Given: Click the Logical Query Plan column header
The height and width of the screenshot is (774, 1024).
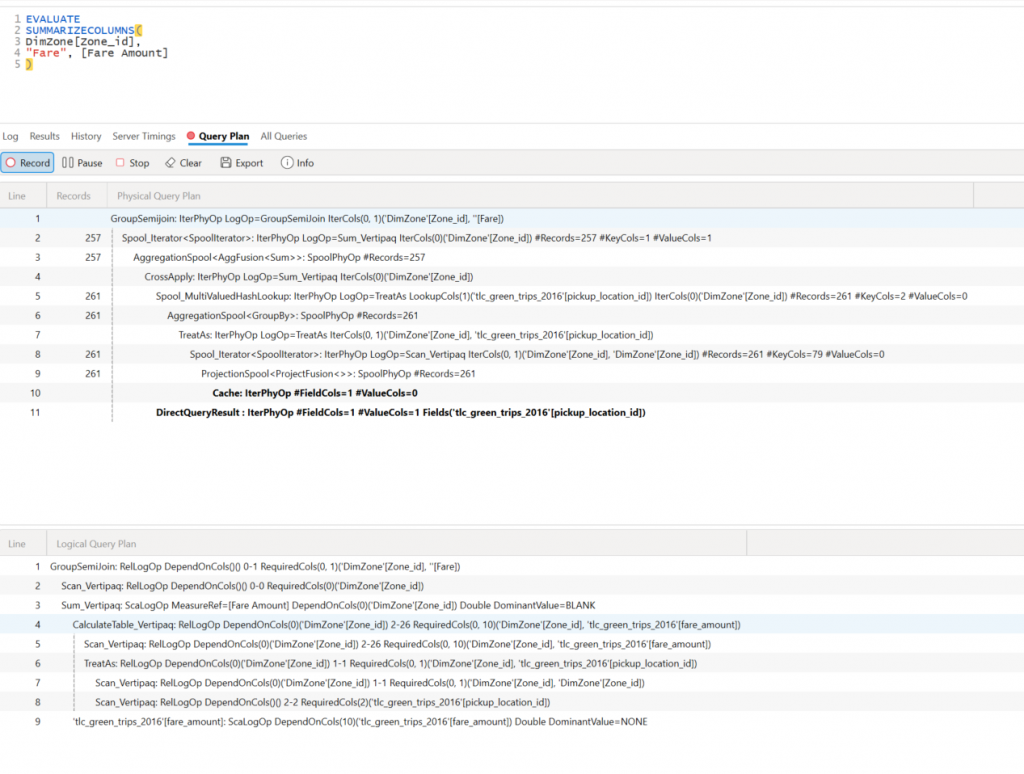Looking at the screenshot, I should click(x=96, y=544).
